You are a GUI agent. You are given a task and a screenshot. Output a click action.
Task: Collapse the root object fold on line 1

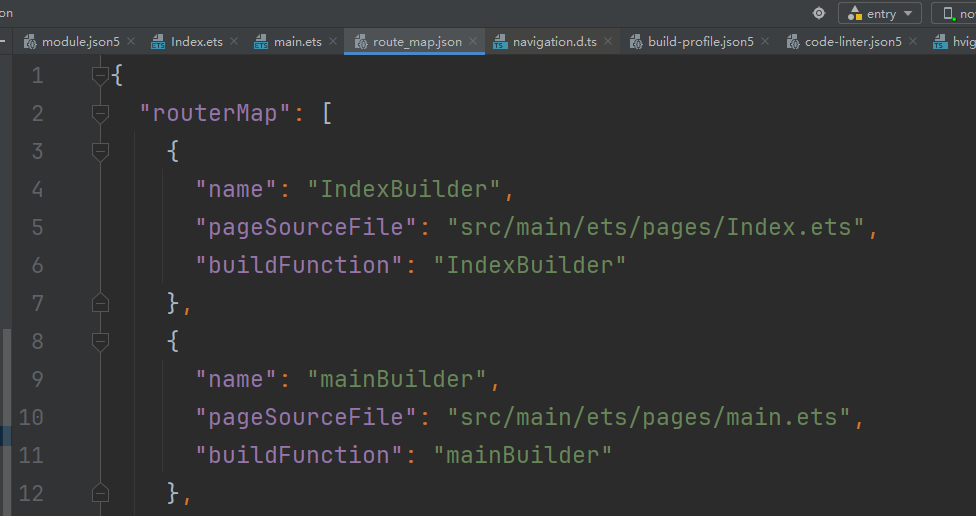(x=100, y=75)
